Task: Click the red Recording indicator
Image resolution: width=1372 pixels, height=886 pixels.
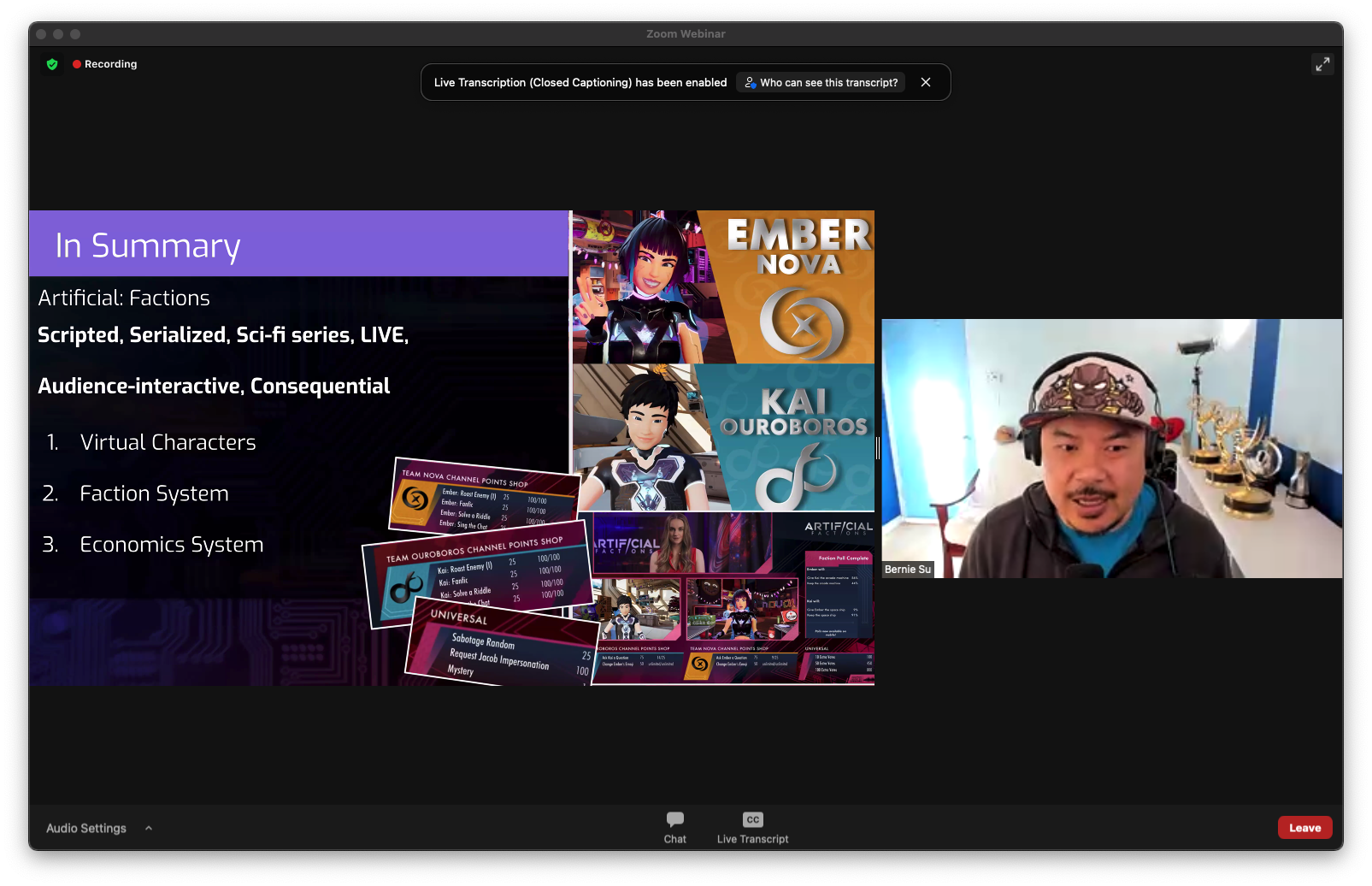Action: click(105, 64)
